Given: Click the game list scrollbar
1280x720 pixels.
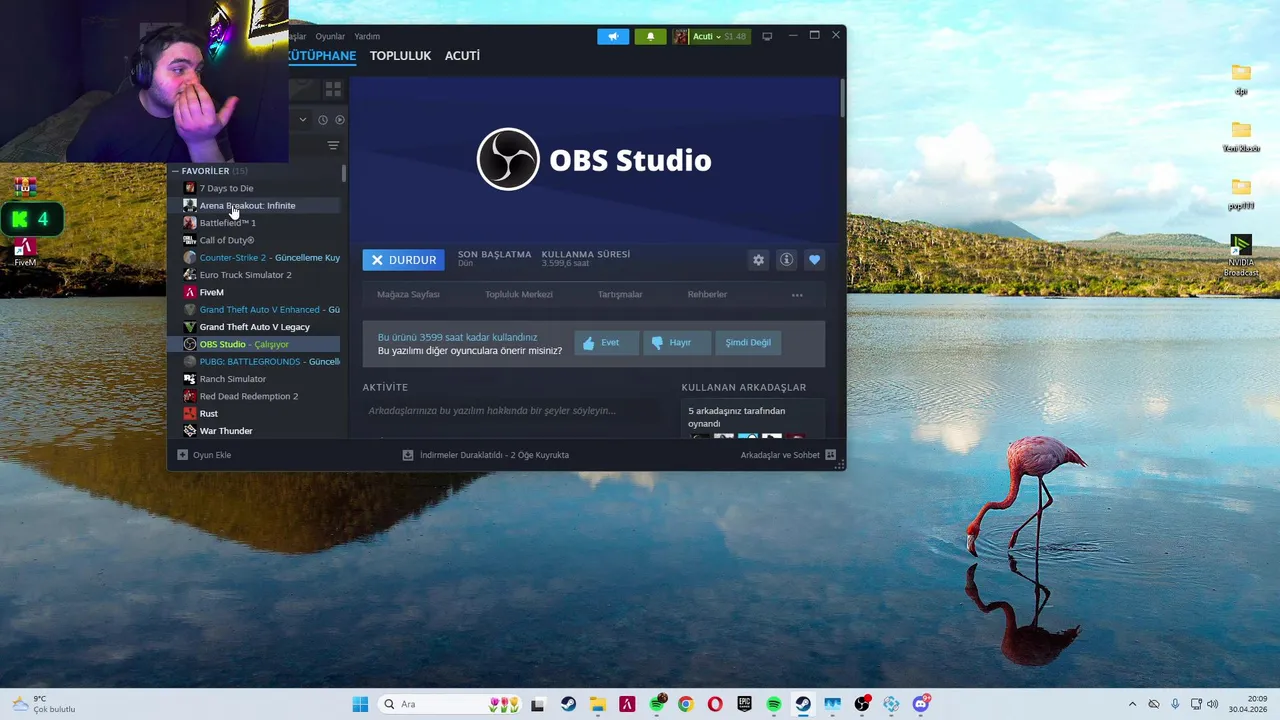Looking at the screenshot, I should coord(344,173).
